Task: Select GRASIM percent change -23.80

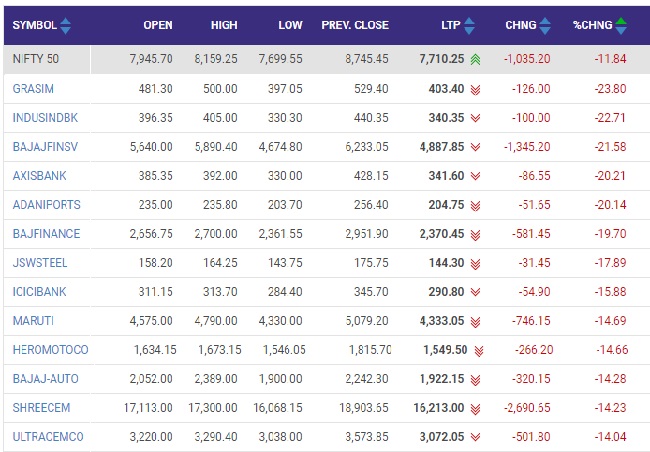Action: tap(610, 89)
